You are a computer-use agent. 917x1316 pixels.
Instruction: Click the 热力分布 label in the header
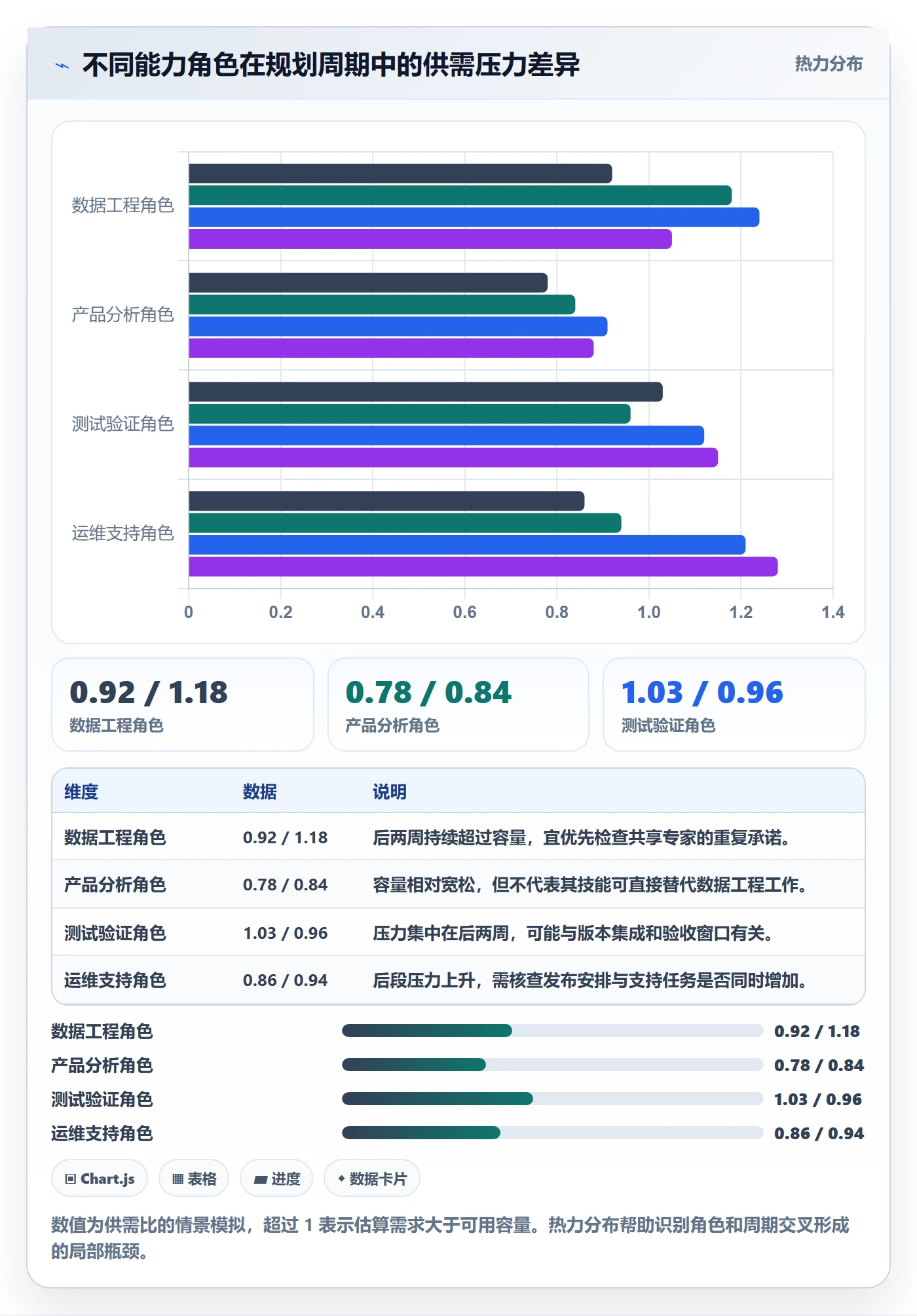click(829, 64)
